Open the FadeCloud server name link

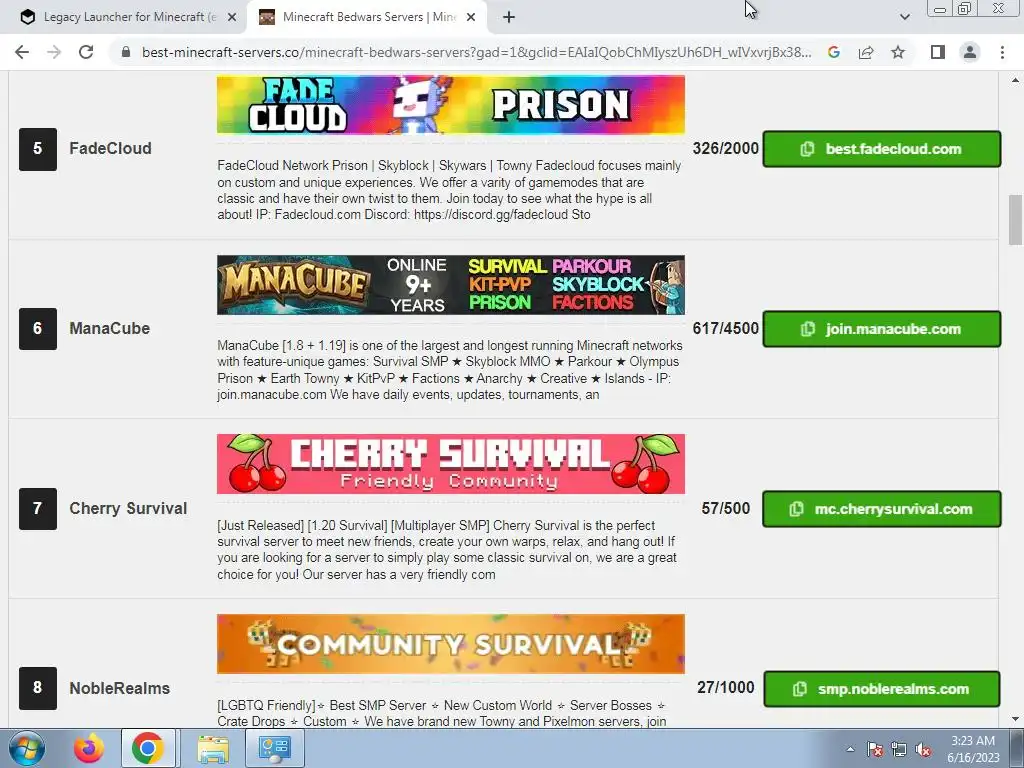[x=110, y=148]
